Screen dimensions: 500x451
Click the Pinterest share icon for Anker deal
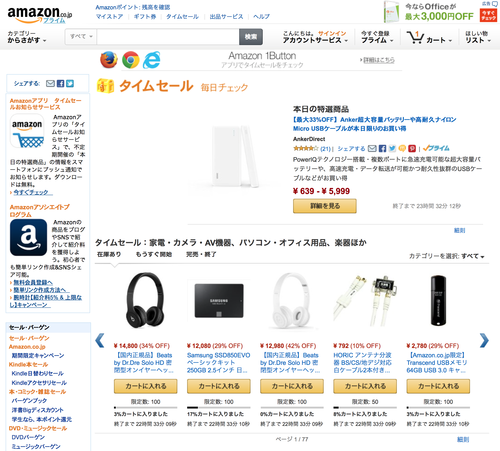412,148
